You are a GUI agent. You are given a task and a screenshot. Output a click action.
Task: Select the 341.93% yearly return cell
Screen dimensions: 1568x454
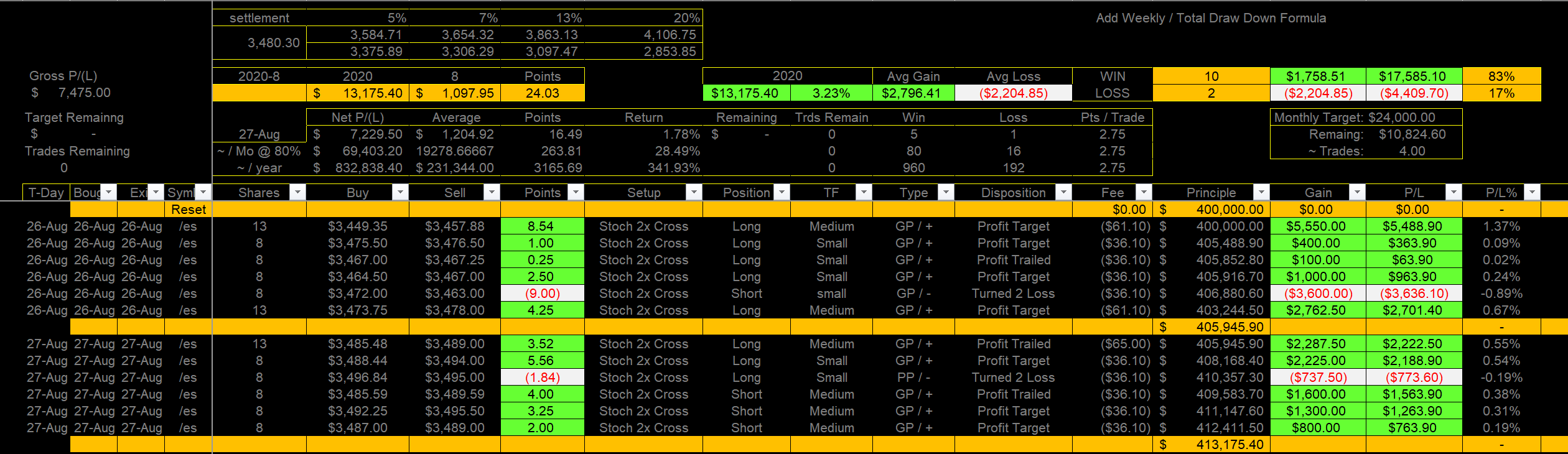pos(644,168)
